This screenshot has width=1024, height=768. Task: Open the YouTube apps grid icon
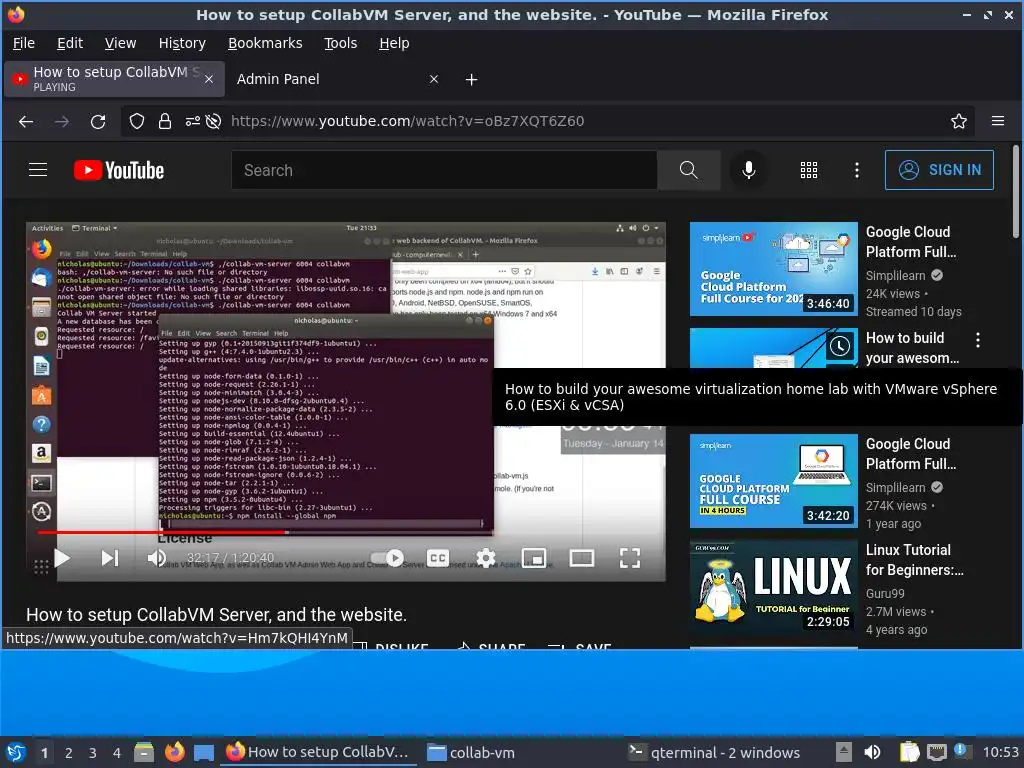tap(808, 170)
